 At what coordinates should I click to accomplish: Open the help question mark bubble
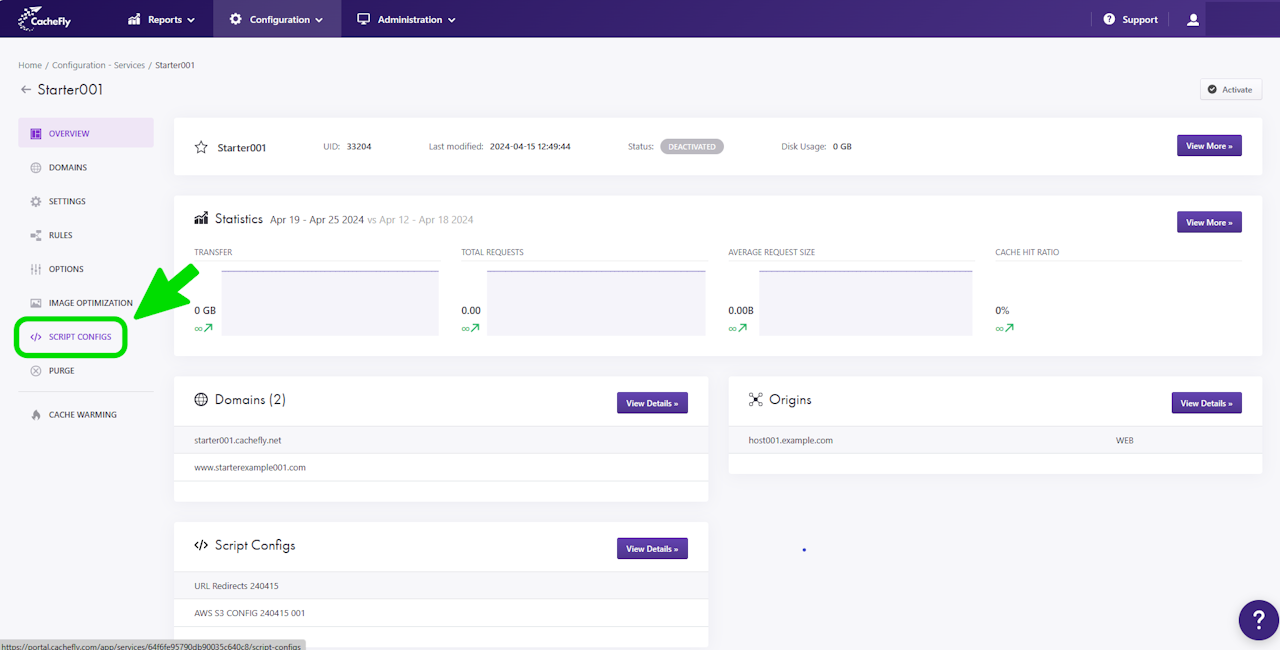coord(1258,620)
